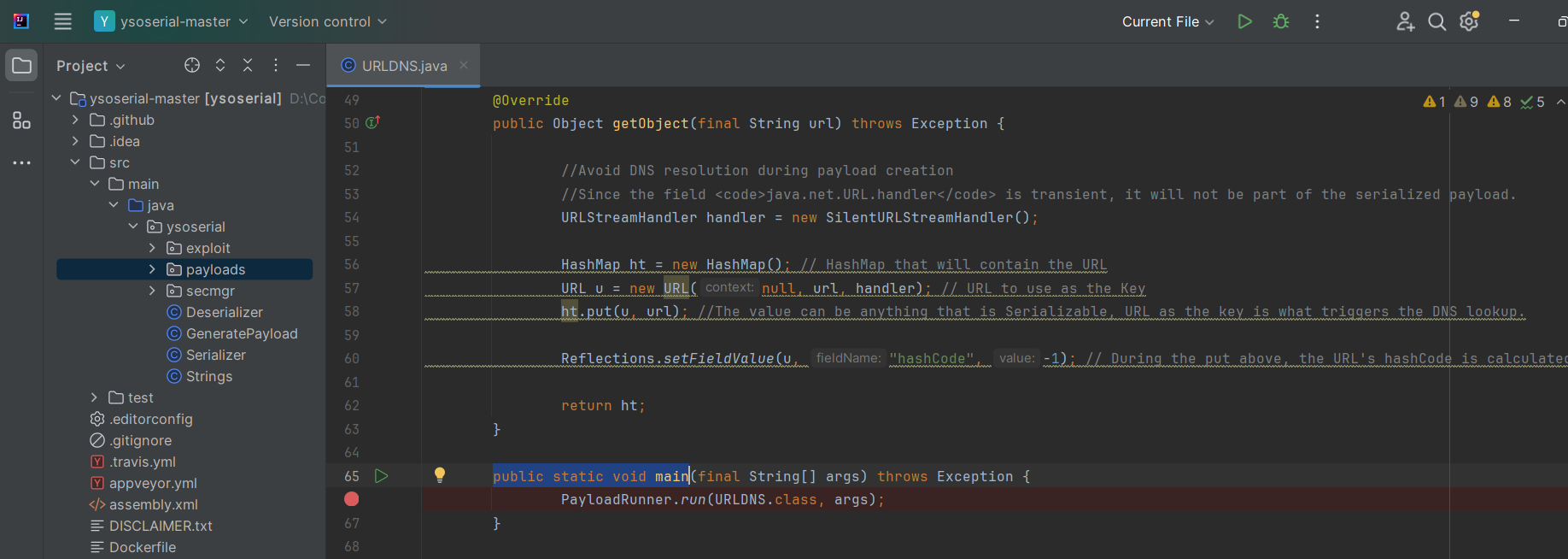Image resolution: width=1568 pixels, height=559 pixels.
Task: Collapse the java folder
Action: 114,205
